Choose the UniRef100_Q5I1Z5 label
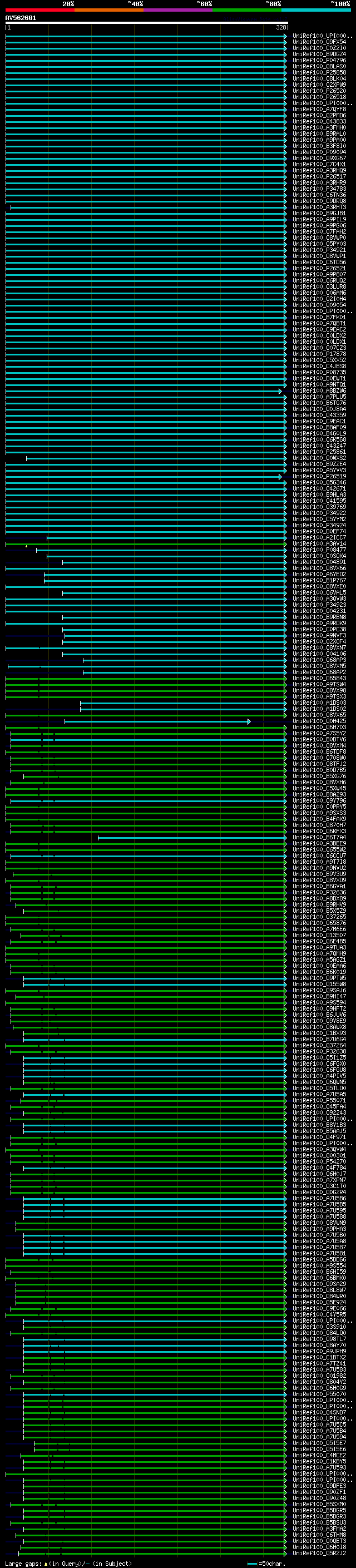The image size is (356, 1568). point(319,1058)
